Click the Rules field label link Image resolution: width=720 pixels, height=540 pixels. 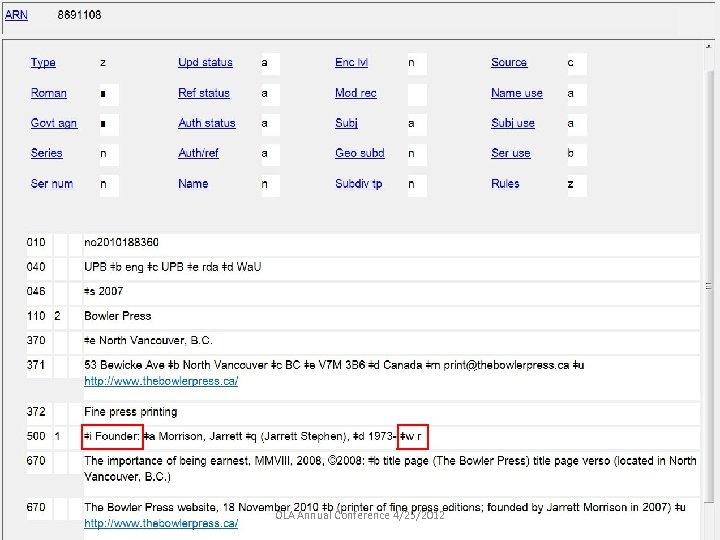pos(505,184)
